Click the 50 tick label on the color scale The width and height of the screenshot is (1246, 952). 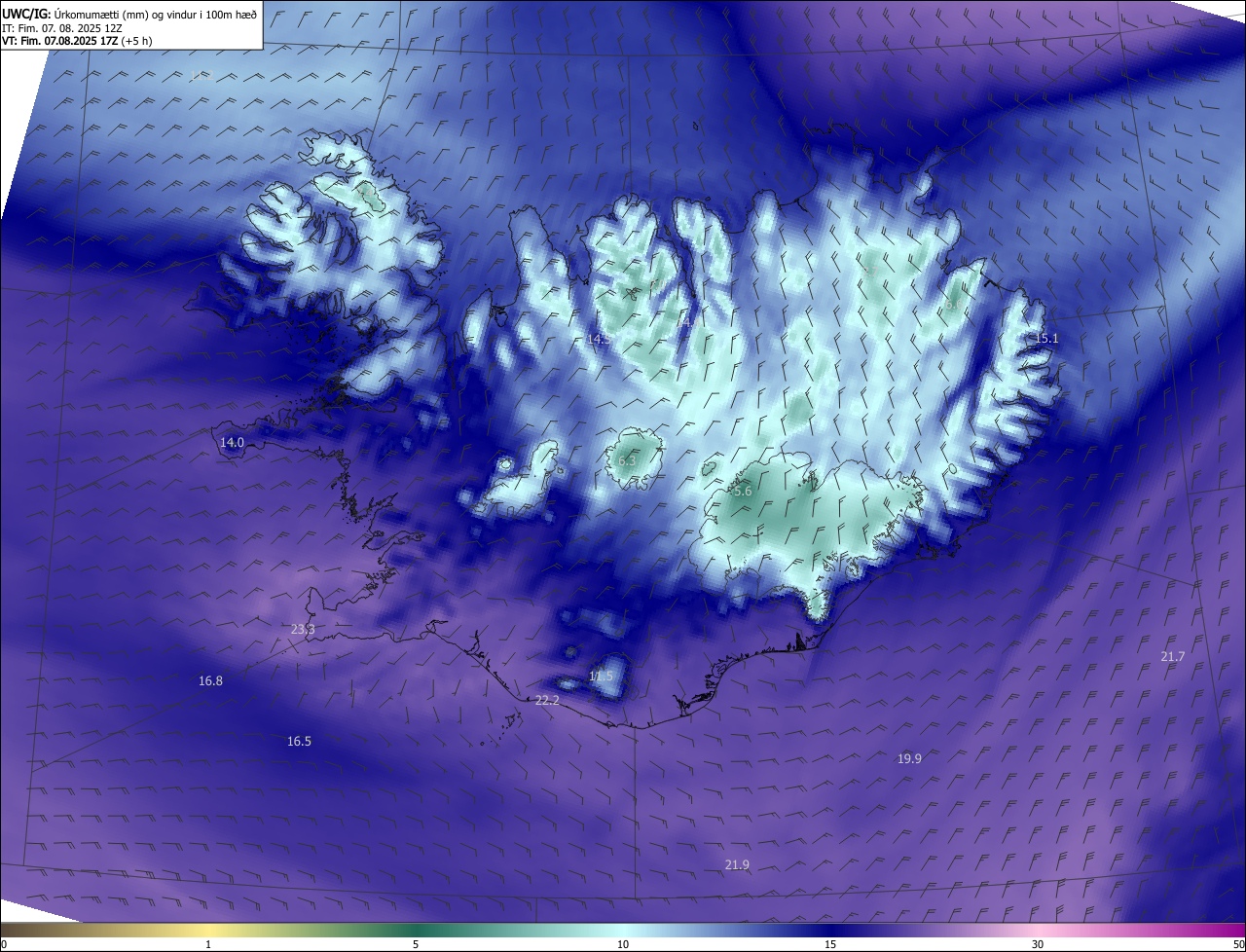pos(1238,944)
